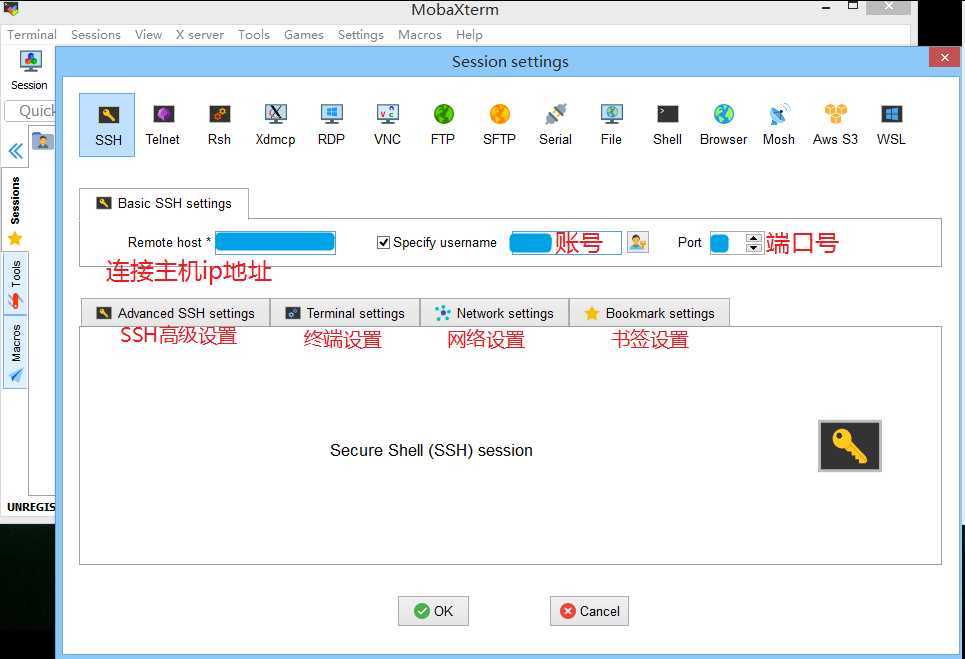Close the Session settings dialog

[x=945, y=57]
